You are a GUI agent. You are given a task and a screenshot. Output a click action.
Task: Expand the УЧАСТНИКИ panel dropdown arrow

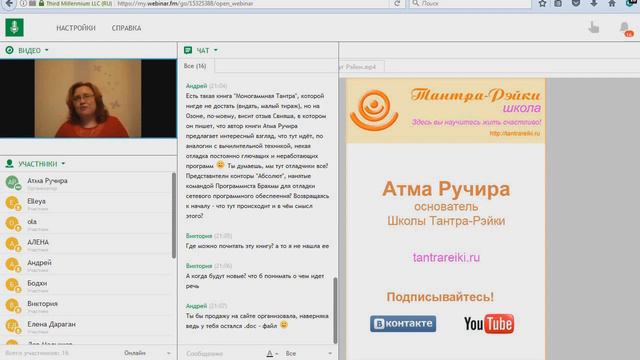[x=63, y=164]
